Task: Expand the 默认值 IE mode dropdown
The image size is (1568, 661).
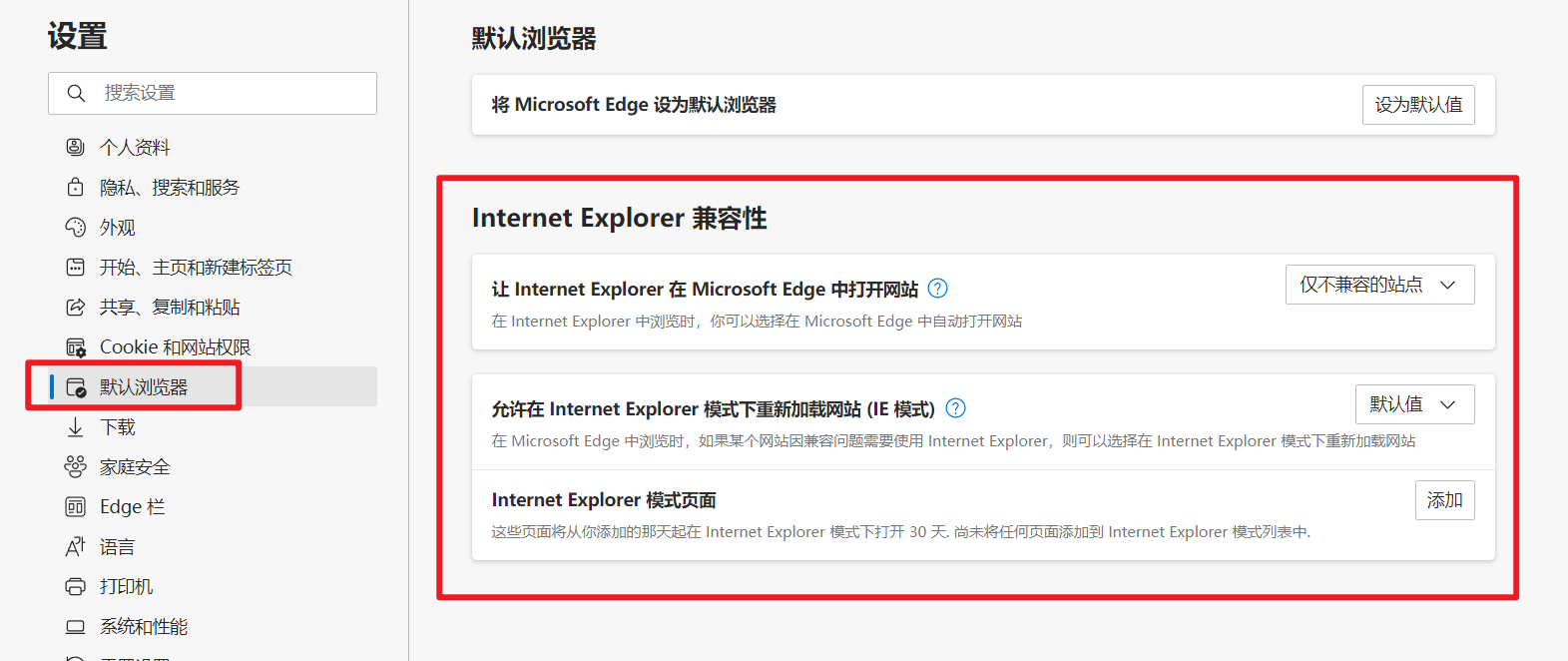Action: tap(1414, 404)
